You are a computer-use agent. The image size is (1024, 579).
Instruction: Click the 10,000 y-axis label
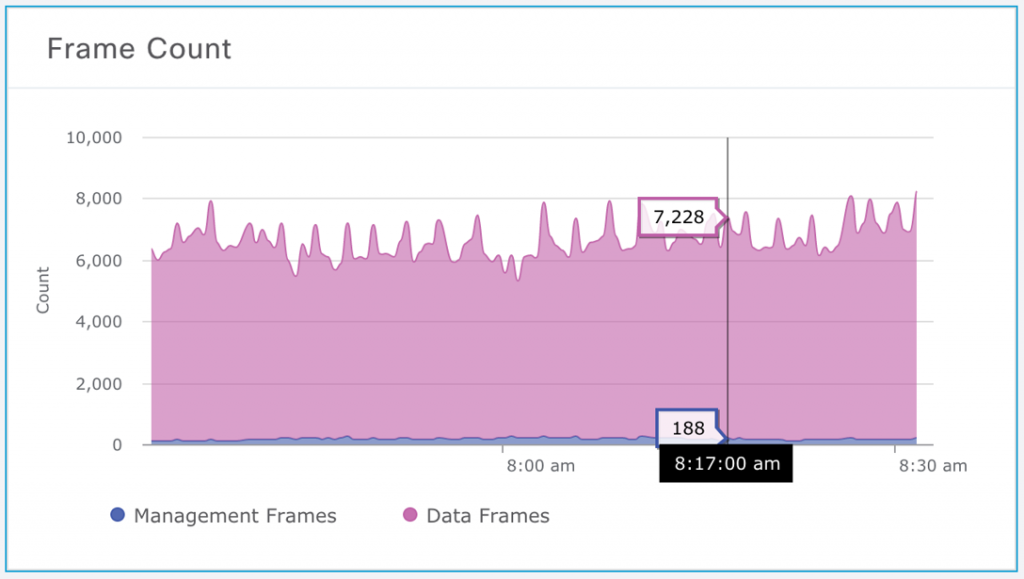pos(95,138)
